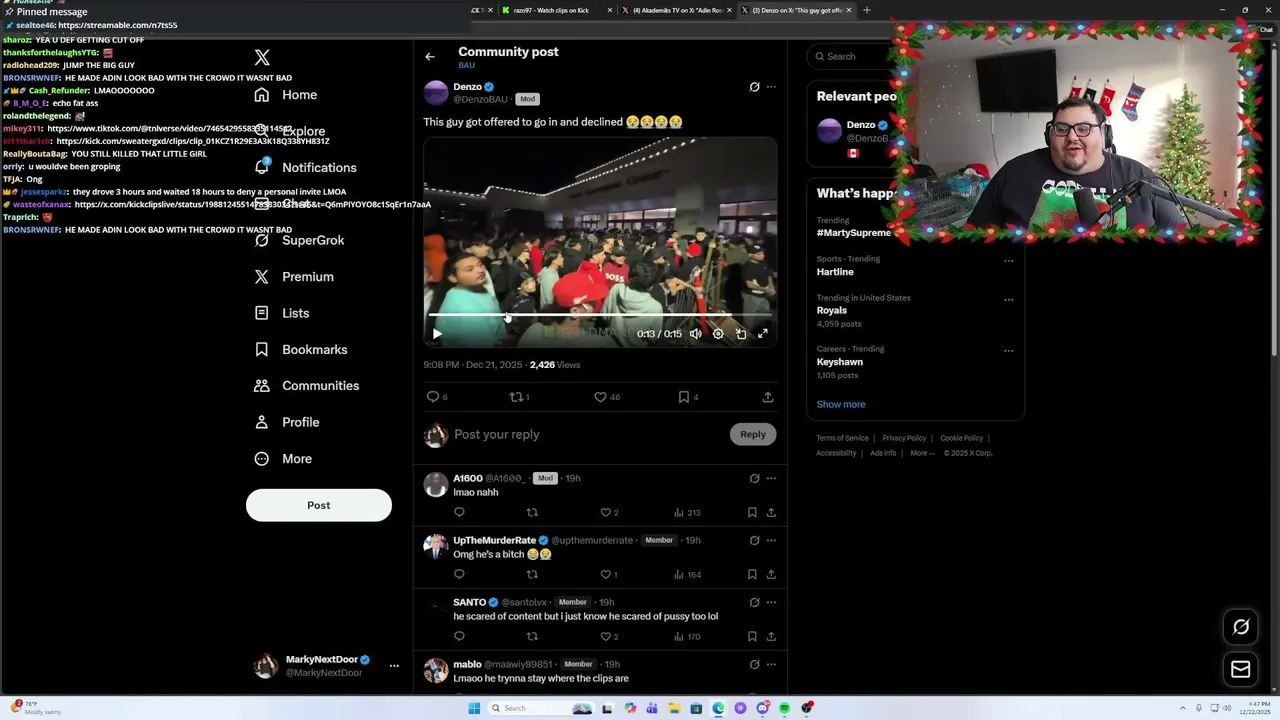Open Notifications in sidebar
This screenshot has height=720, width=1280.
(305, 167)
